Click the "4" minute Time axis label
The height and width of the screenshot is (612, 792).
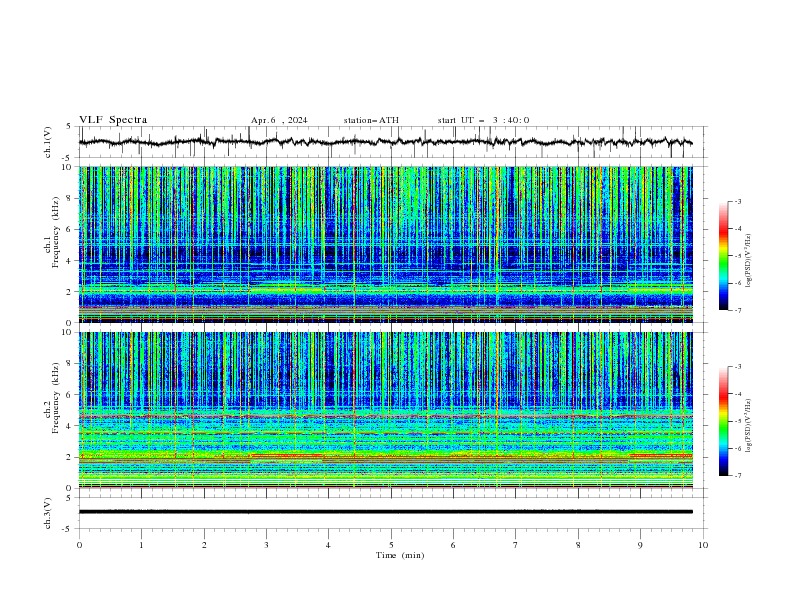coord(328,545)
